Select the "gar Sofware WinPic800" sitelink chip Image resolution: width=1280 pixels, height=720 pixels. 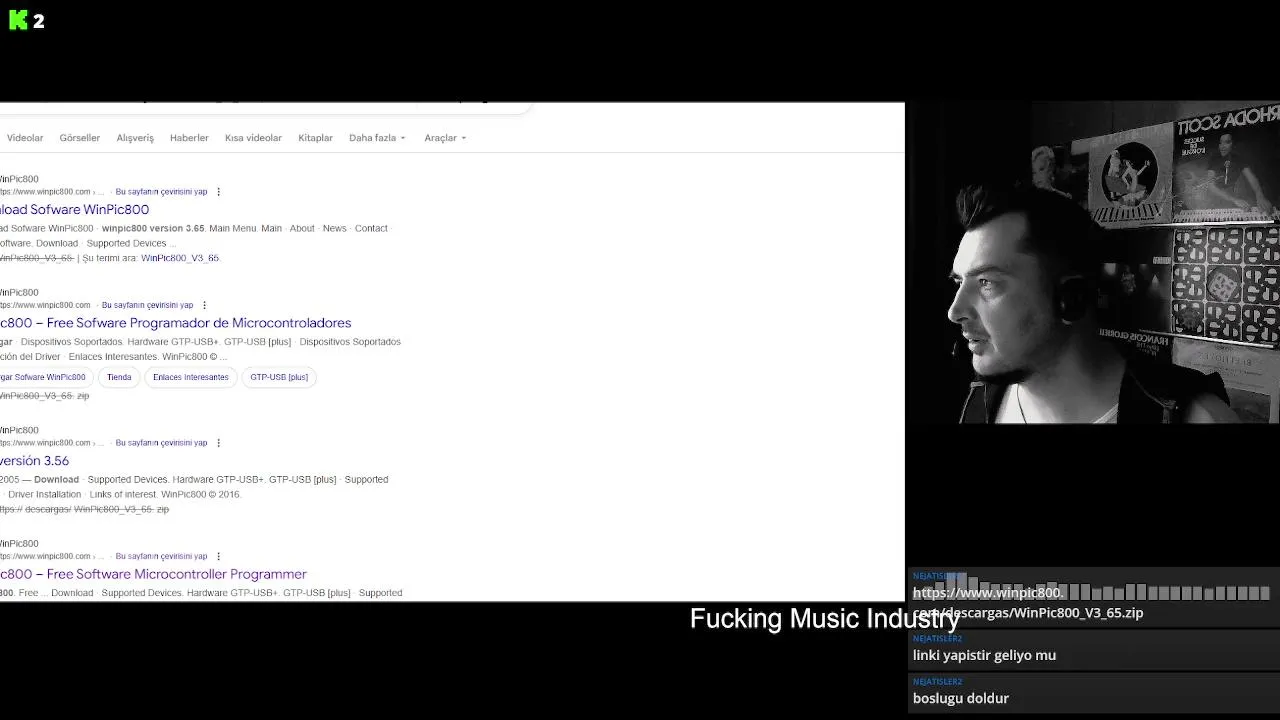(x=44, y=377)
